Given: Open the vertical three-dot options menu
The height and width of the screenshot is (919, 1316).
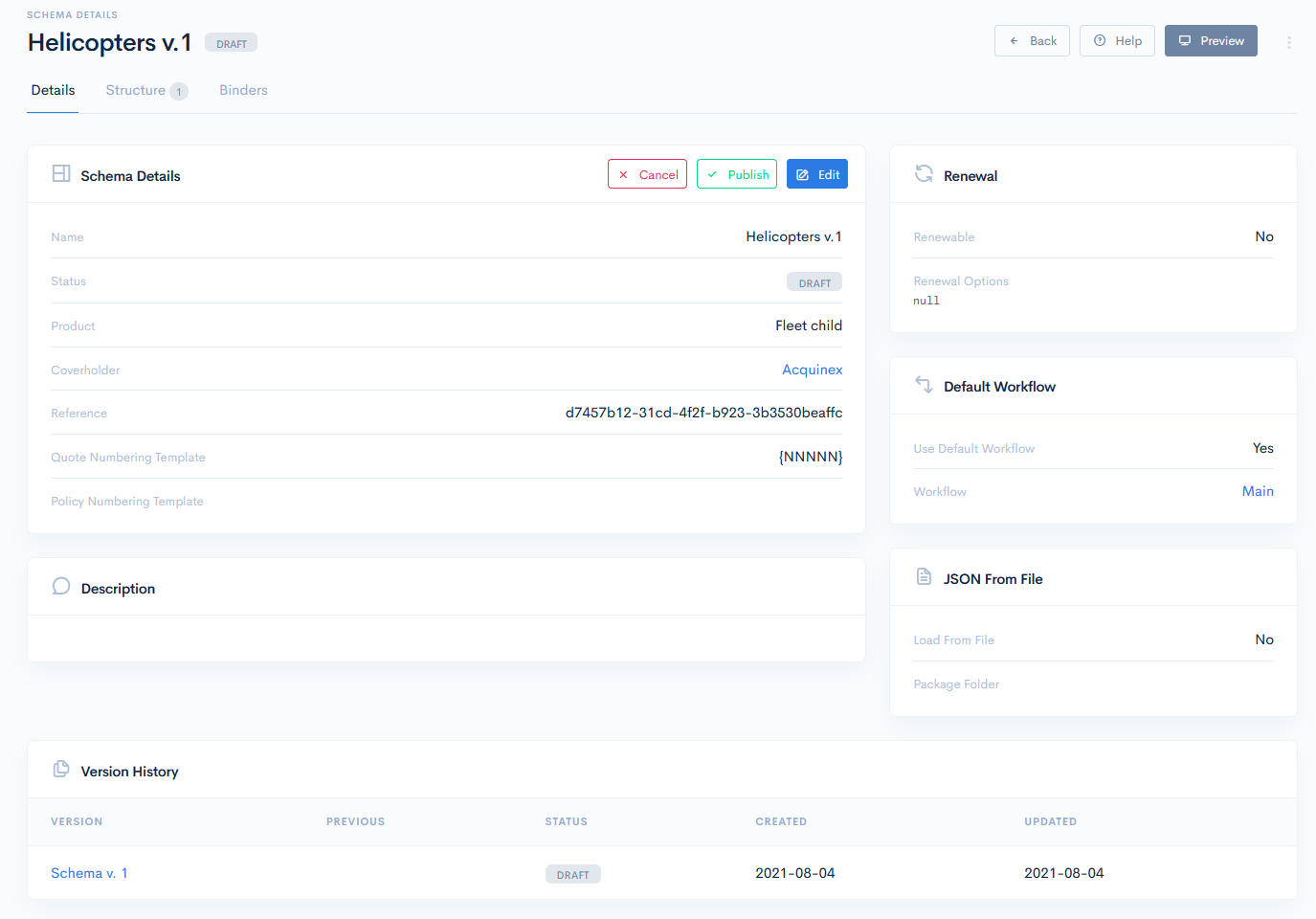Looking at the screenshot, I should click(1289, 42).
